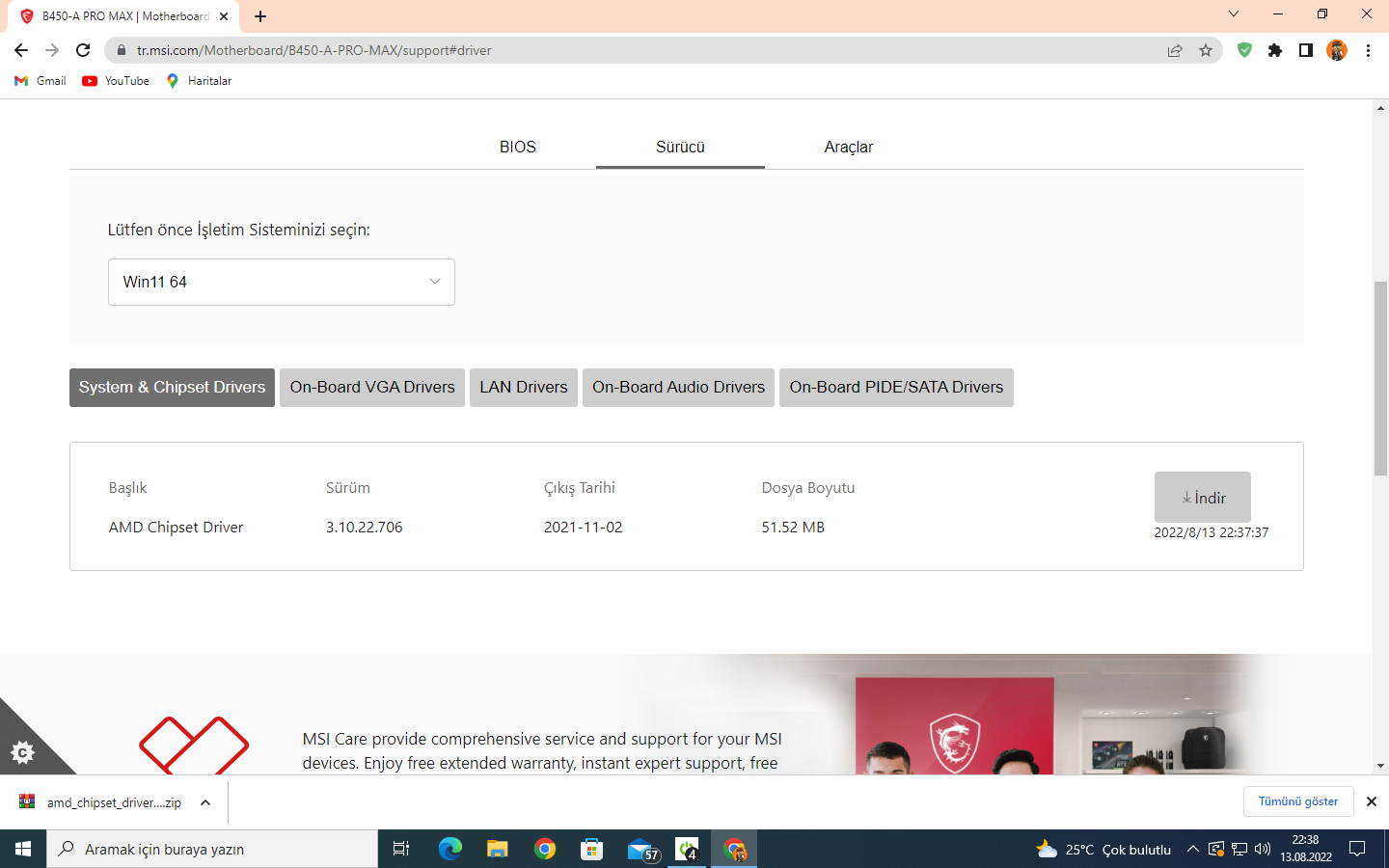Launch Microsoft Edge from the taskbar

point(449,849)
